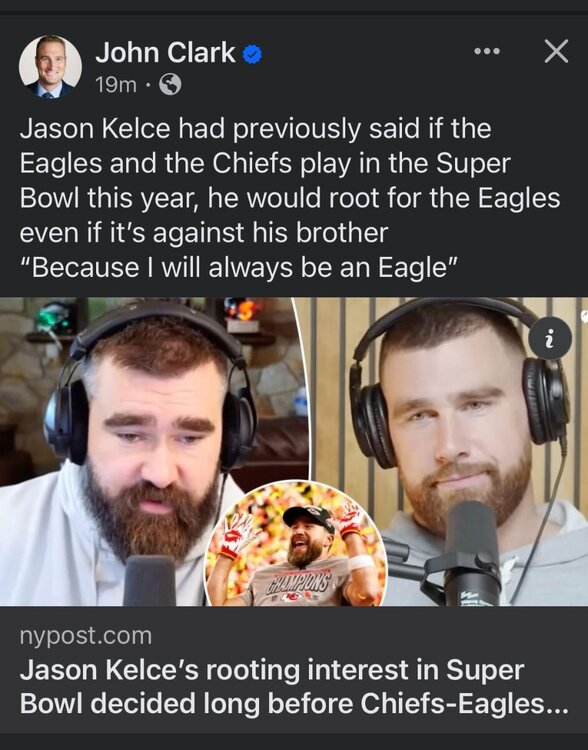
Task: Open John Clark's profile picture
Action: click(x=50, y=67)
